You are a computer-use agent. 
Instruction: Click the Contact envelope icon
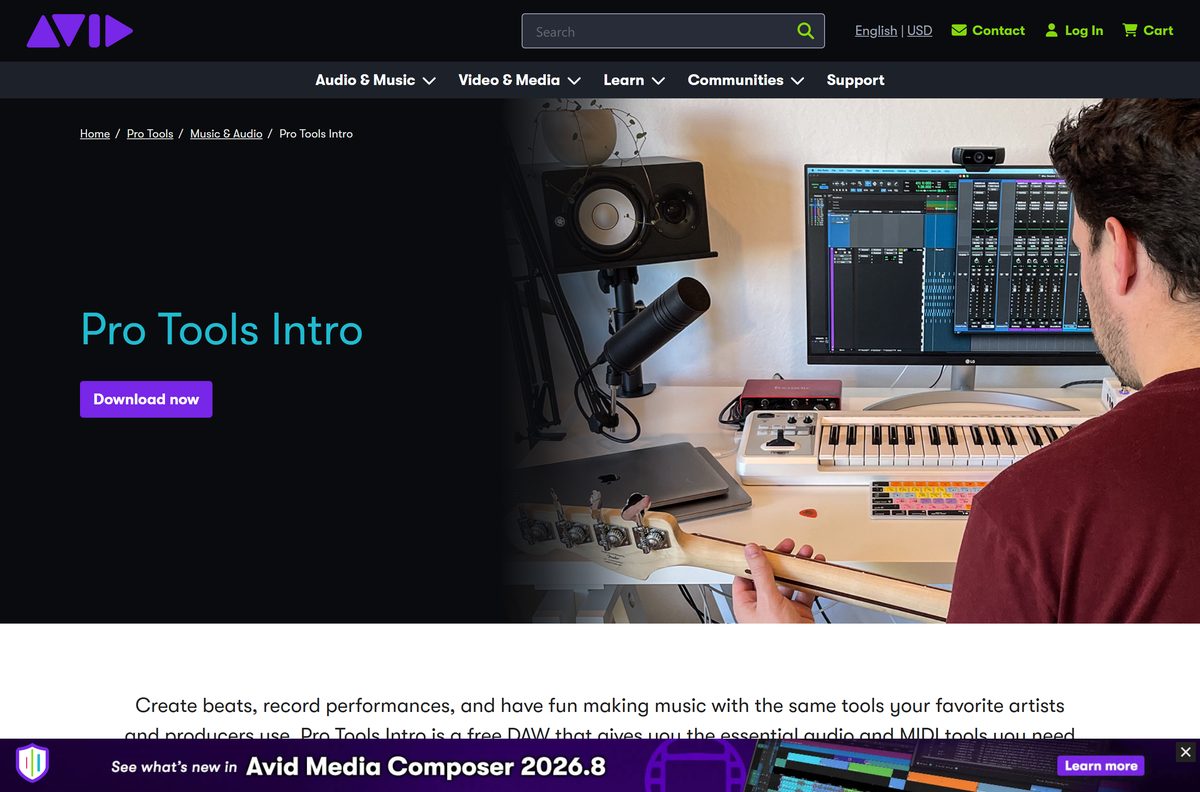pos(959,31)
